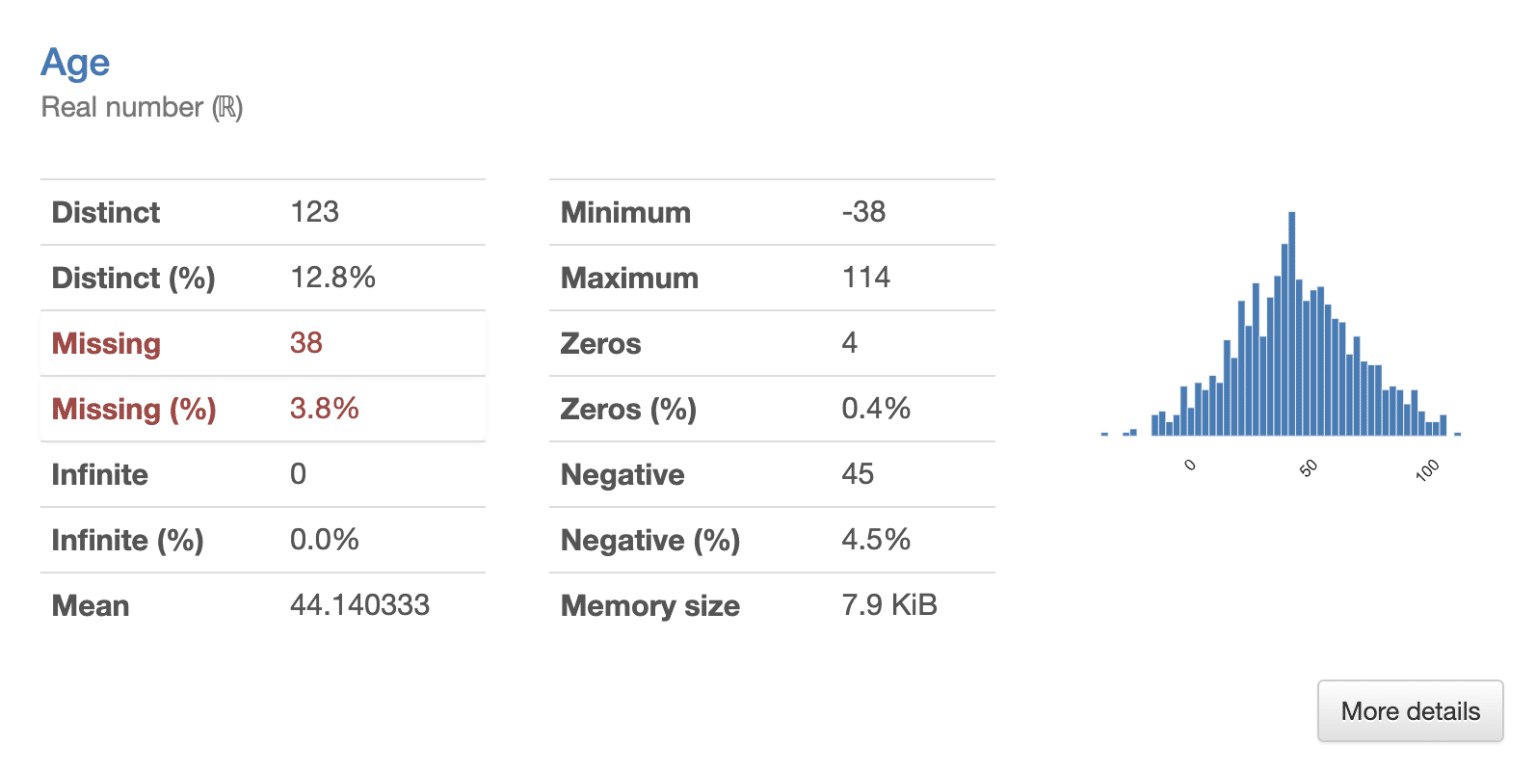Select the Missing count value 38
This screenshot has height=773, width=1536.
coord(306,344)
